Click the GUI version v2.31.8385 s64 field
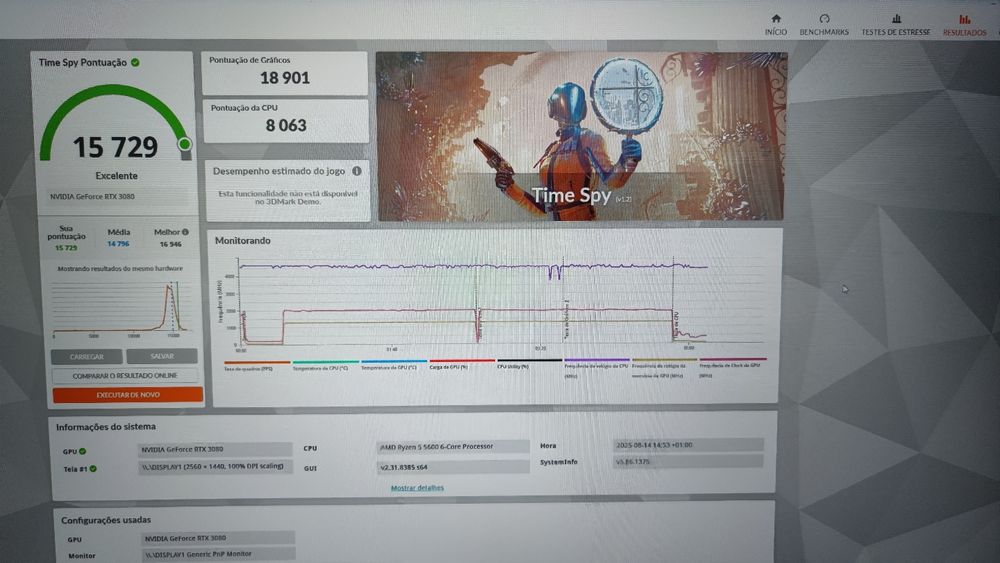The height and width of the screenshot is (563, 1000). 453,467
